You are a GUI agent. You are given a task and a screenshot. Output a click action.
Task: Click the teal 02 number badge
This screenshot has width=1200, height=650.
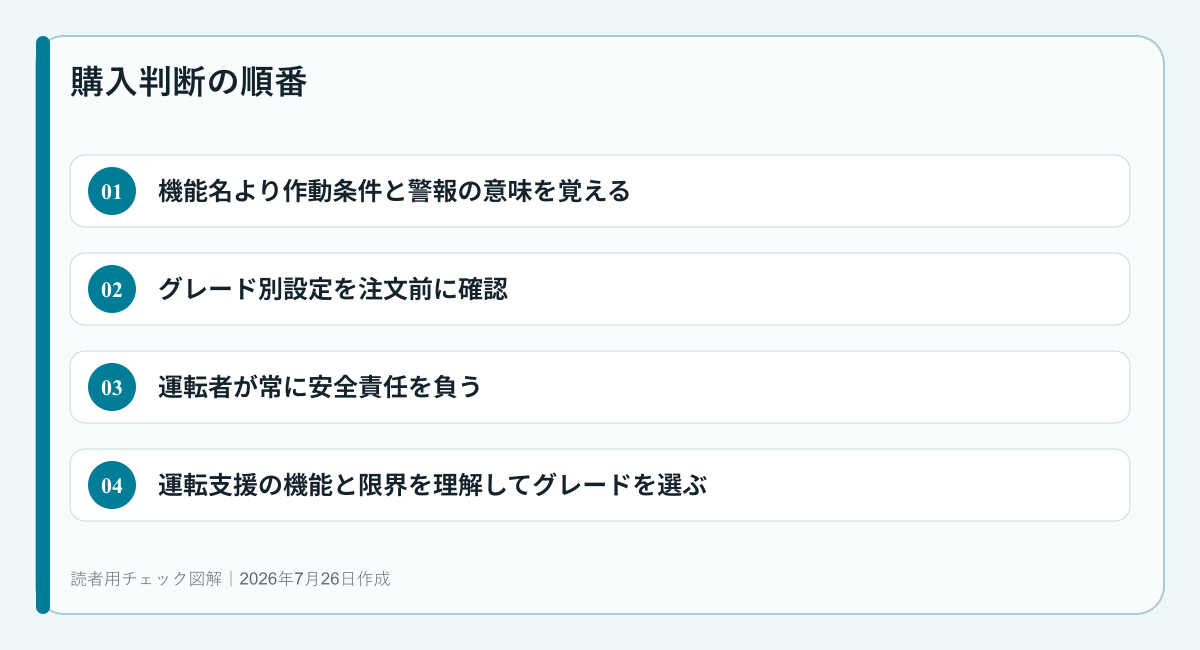tap(112, 289)
